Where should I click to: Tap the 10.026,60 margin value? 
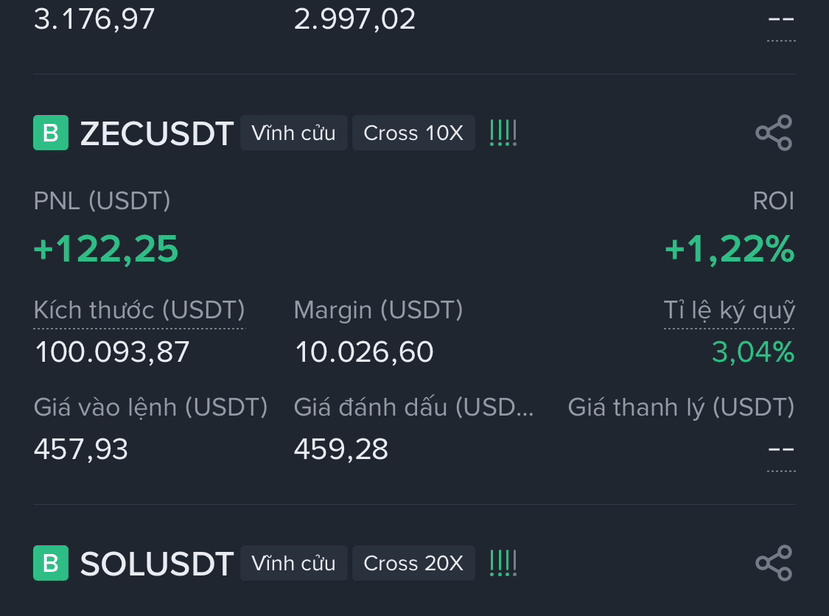point(364,352)
